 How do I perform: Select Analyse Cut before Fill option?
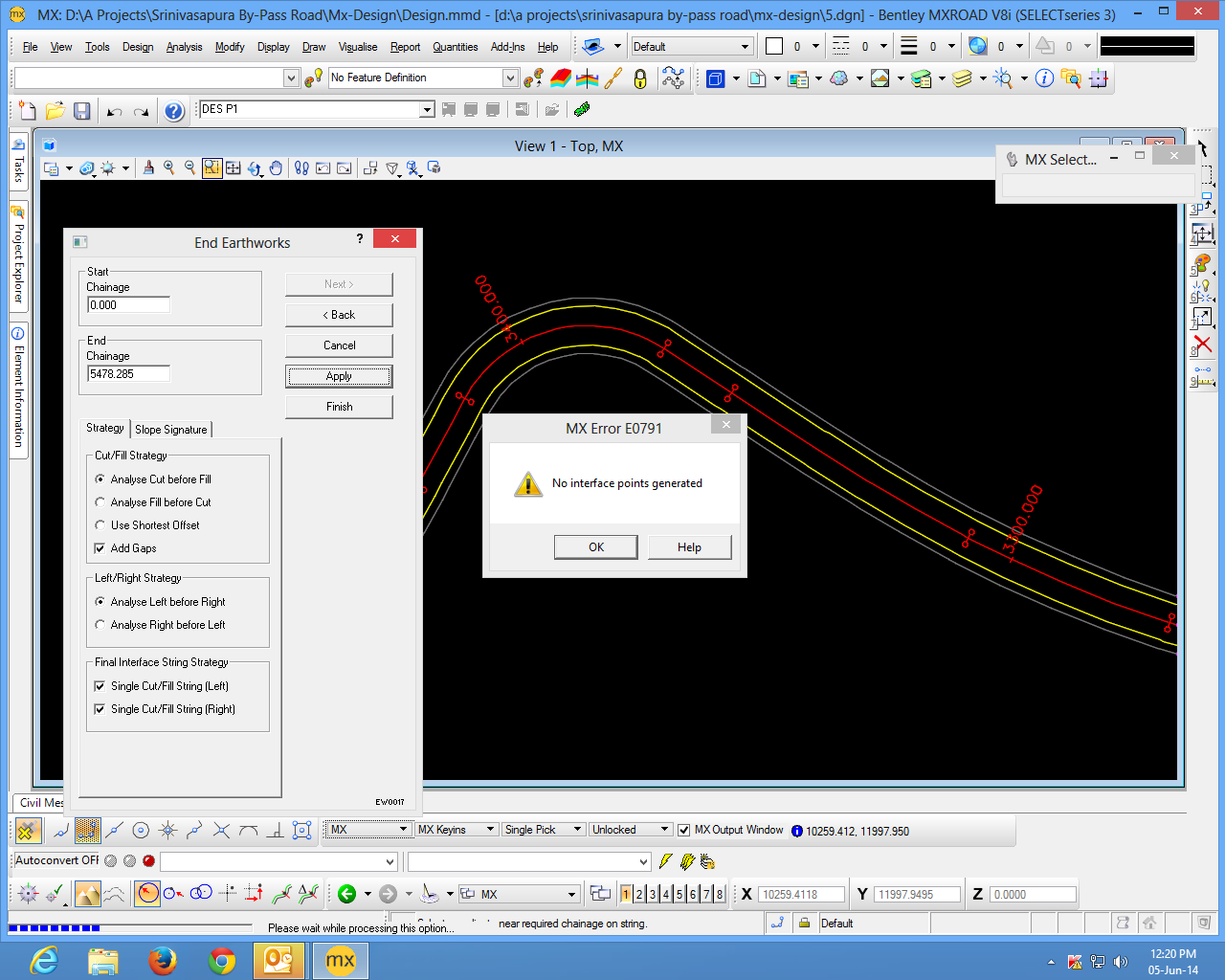coord(153,479)
